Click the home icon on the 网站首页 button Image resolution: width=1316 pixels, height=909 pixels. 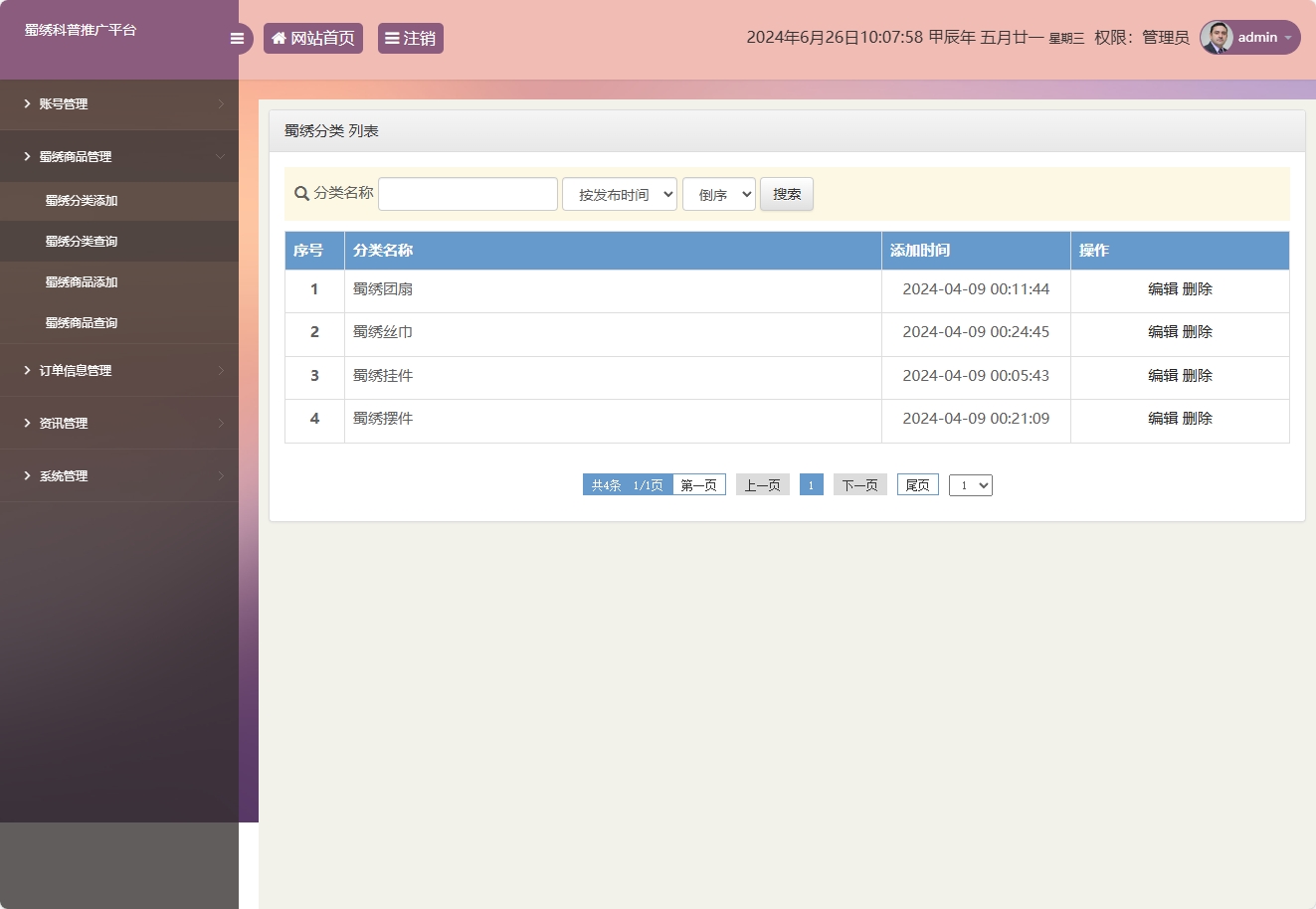tap(279, 38)
